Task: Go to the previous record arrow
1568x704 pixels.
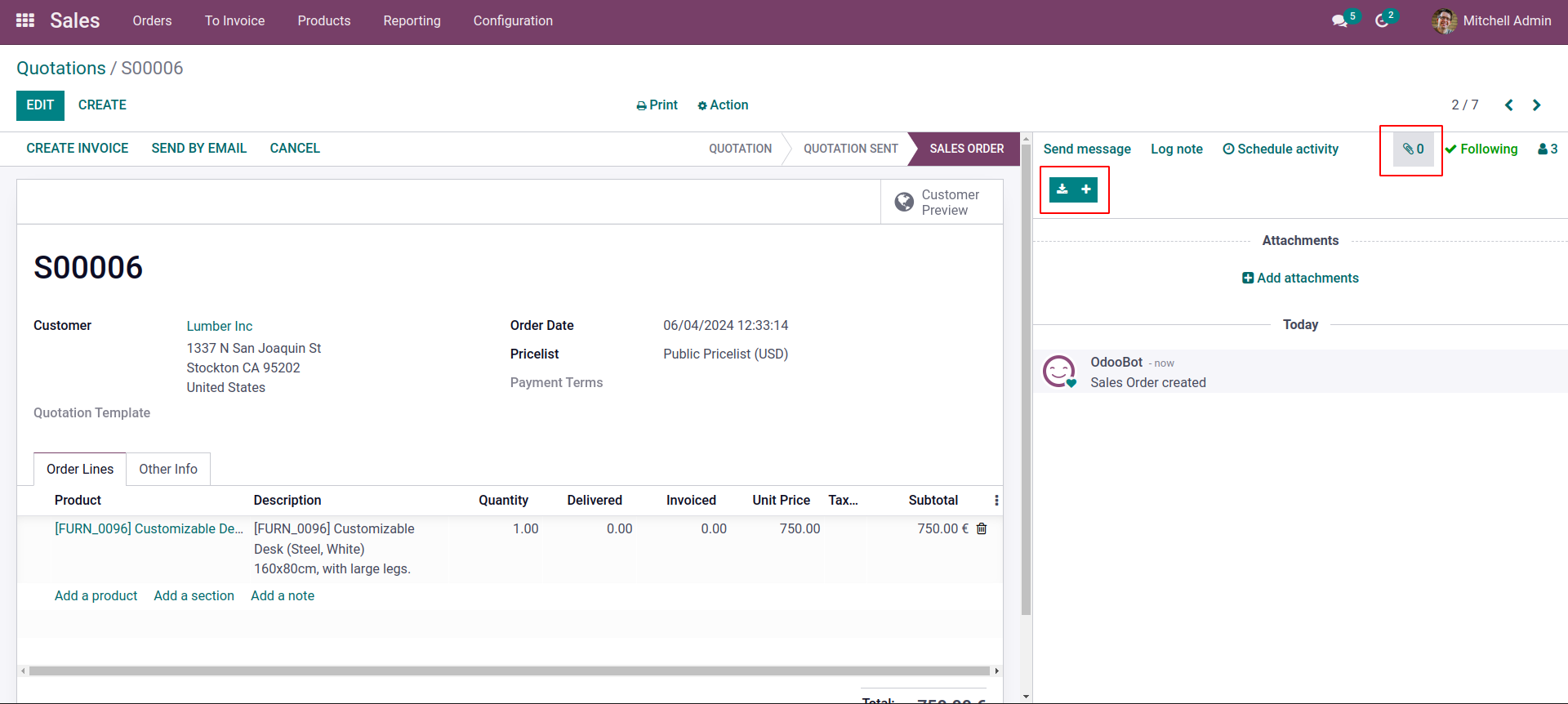Action: (x=1509, y=105)
